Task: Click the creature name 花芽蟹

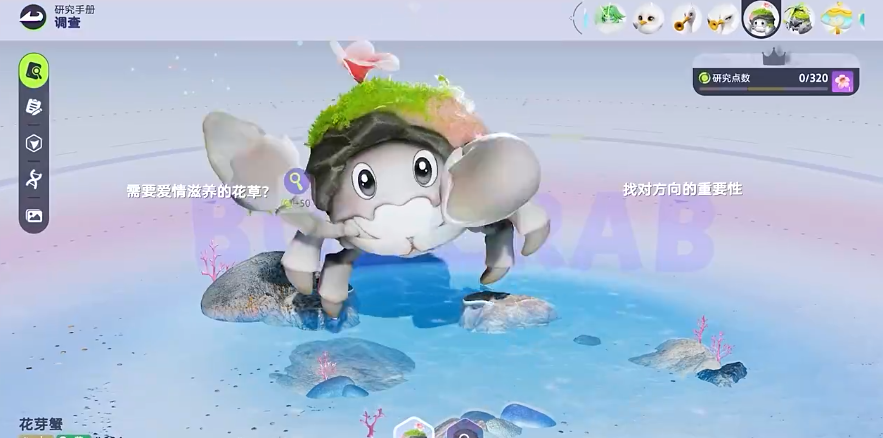Action: coord(41,424)
